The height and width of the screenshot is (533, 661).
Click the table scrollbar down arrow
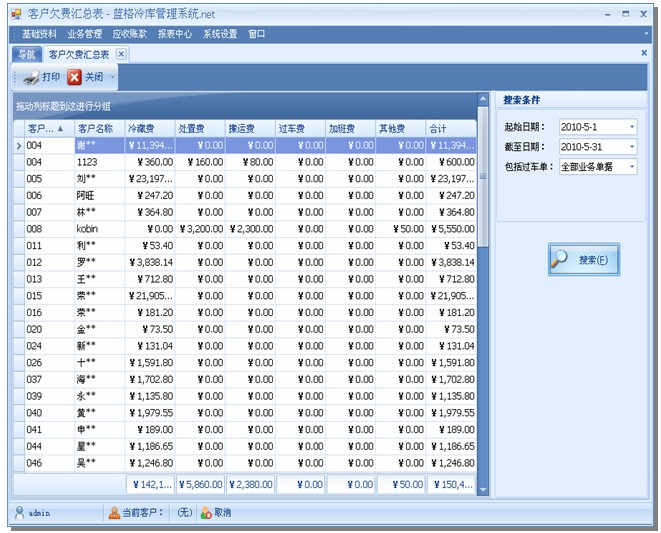483,489
